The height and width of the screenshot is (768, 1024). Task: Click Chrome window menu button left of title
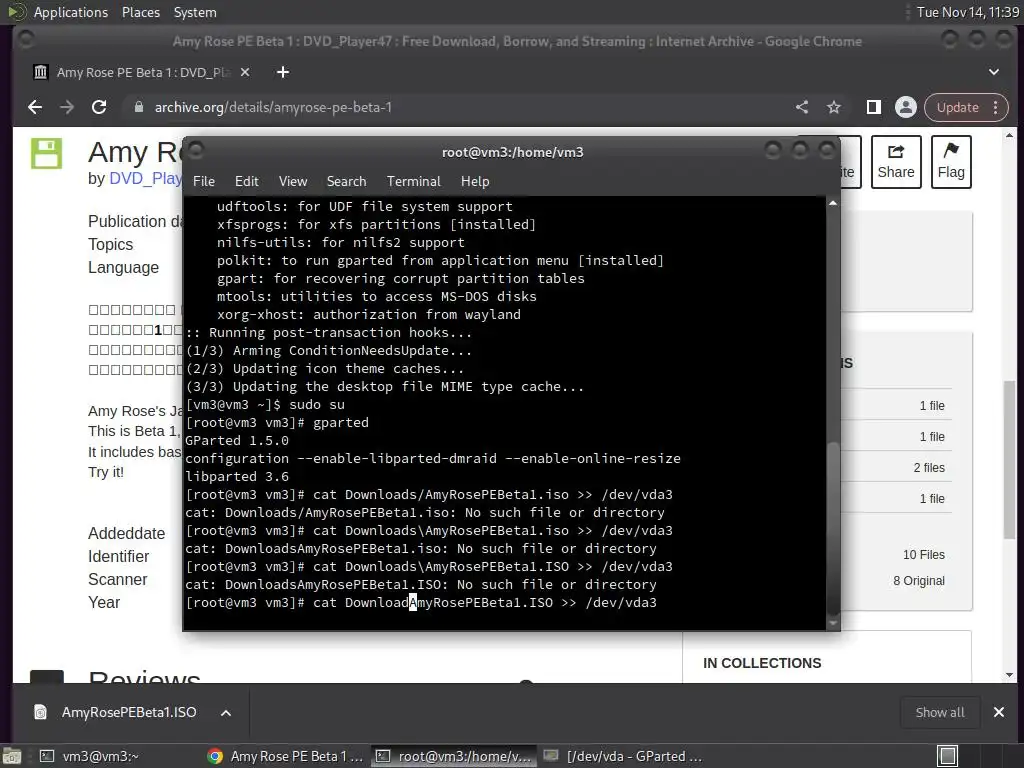tap(26, 40)
